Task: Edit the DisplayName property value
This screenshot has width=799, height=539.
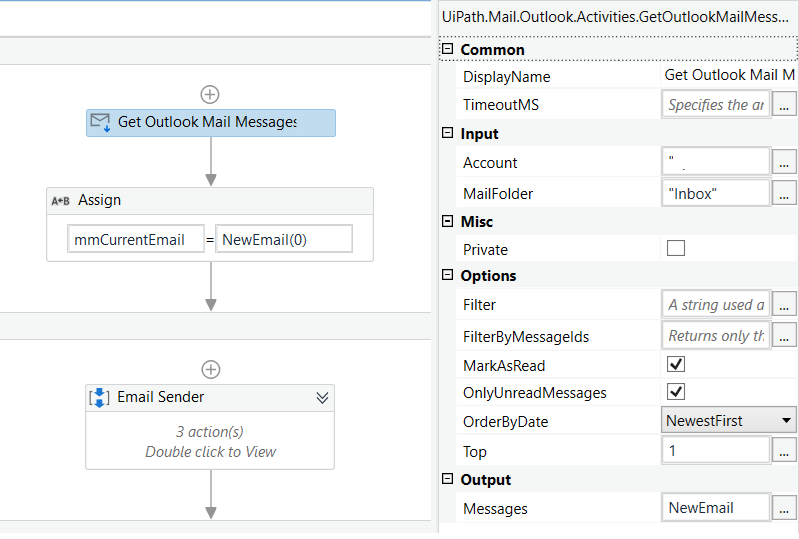Action: tap(729, 75)
